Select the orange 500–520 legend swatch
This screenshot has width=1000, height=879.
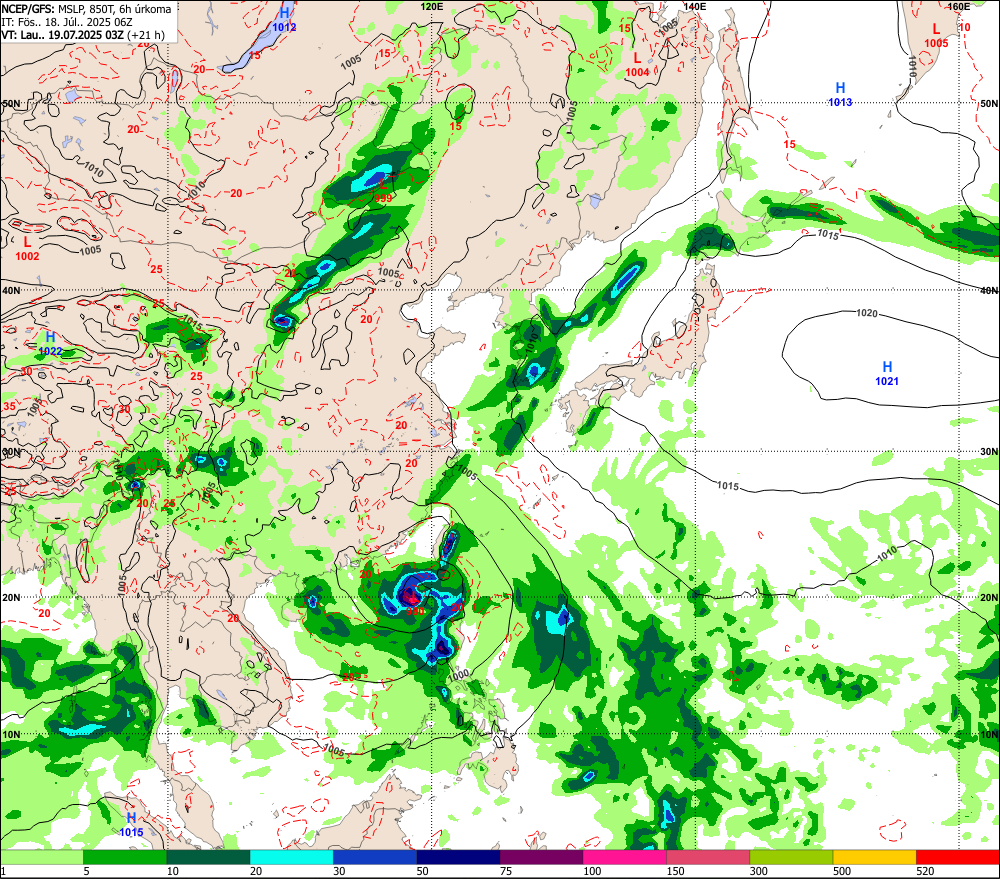tap(874, 857)
